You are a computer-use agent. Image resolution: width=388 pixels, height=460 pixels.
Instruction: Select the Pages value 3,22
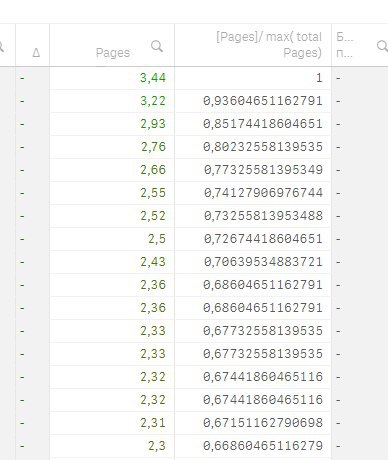coord(153,101)
